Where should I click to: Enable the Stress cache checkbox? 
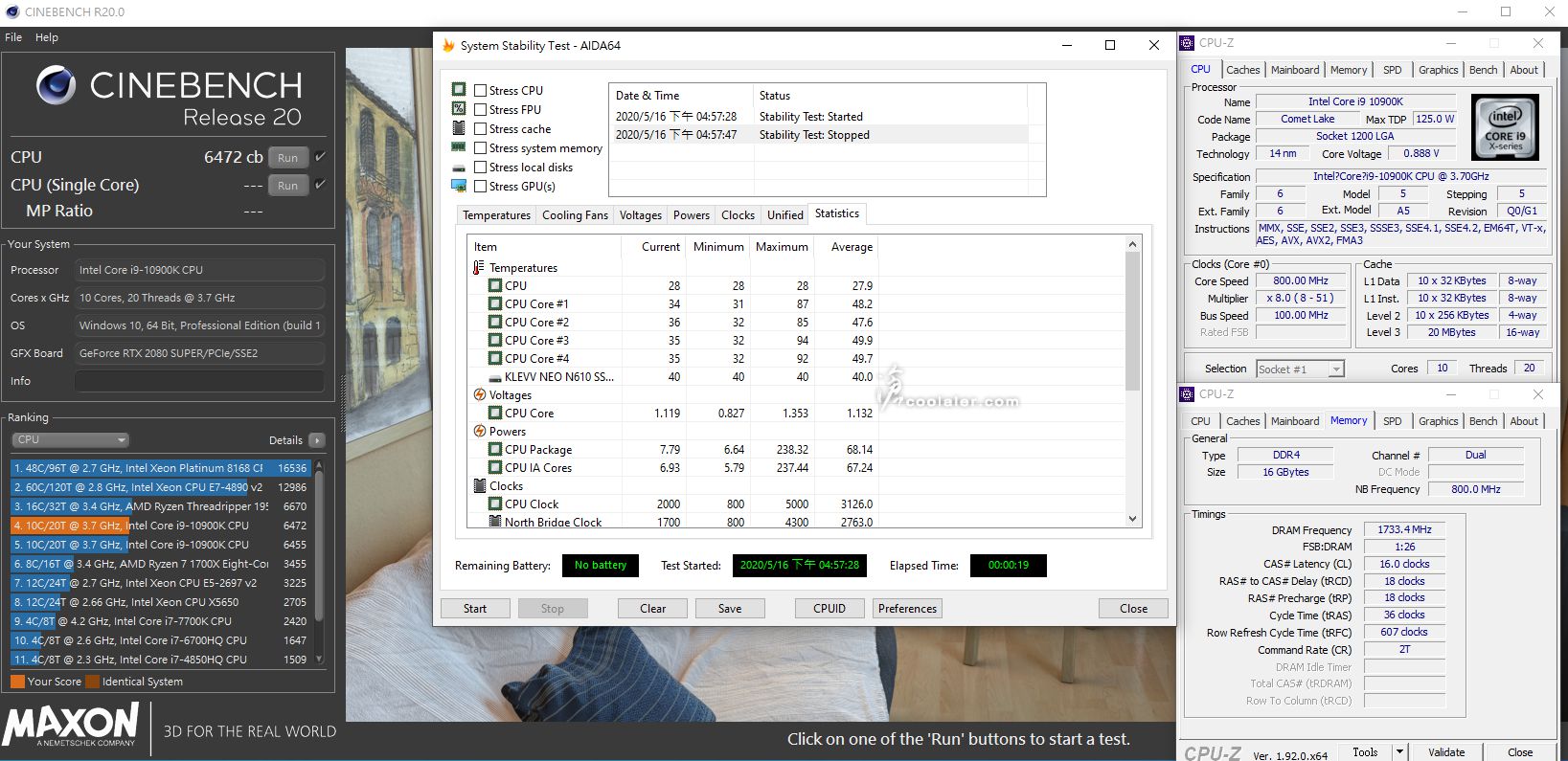481,128
